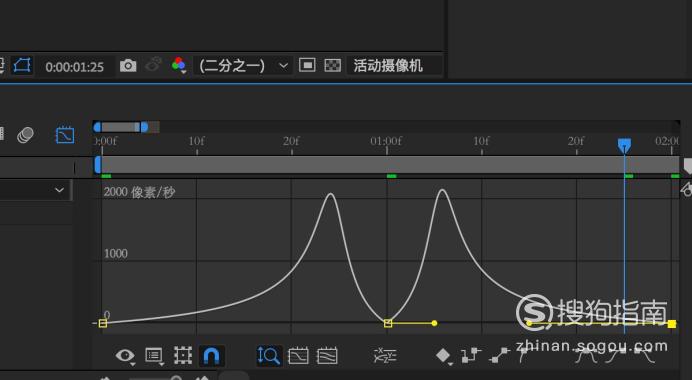Open the (二分之一) resolution dropdown
Viewport: 692px width, 380px height.
point(243,66)
